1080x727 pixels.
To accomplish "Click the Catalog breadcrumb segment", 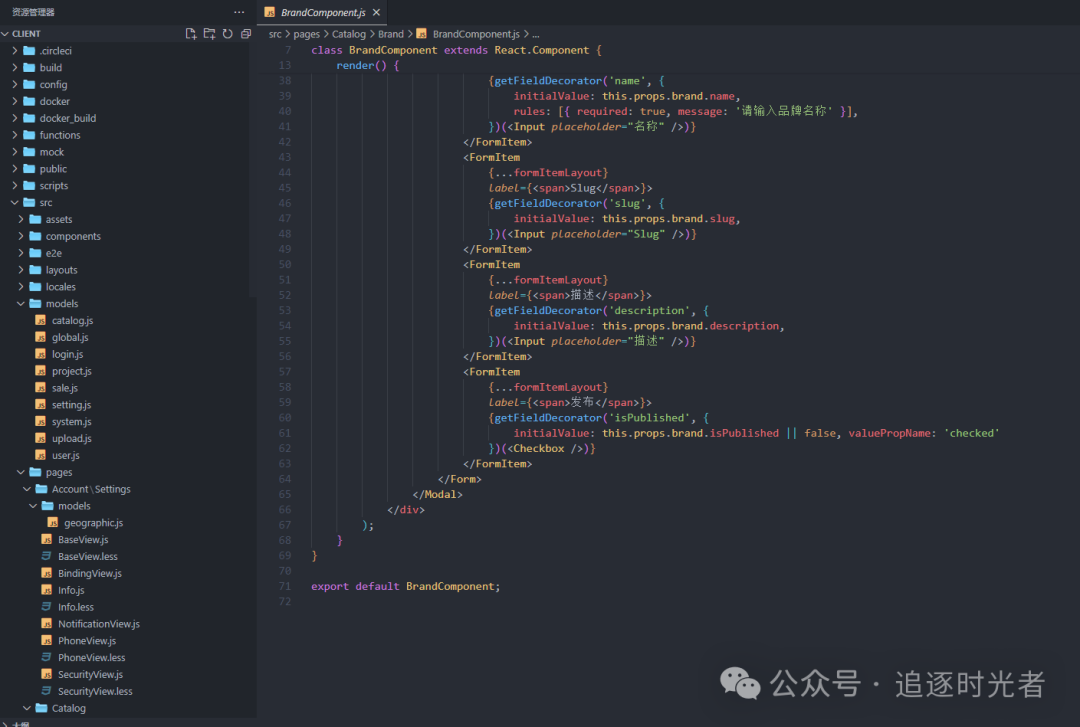I will (x=349, y=34).
